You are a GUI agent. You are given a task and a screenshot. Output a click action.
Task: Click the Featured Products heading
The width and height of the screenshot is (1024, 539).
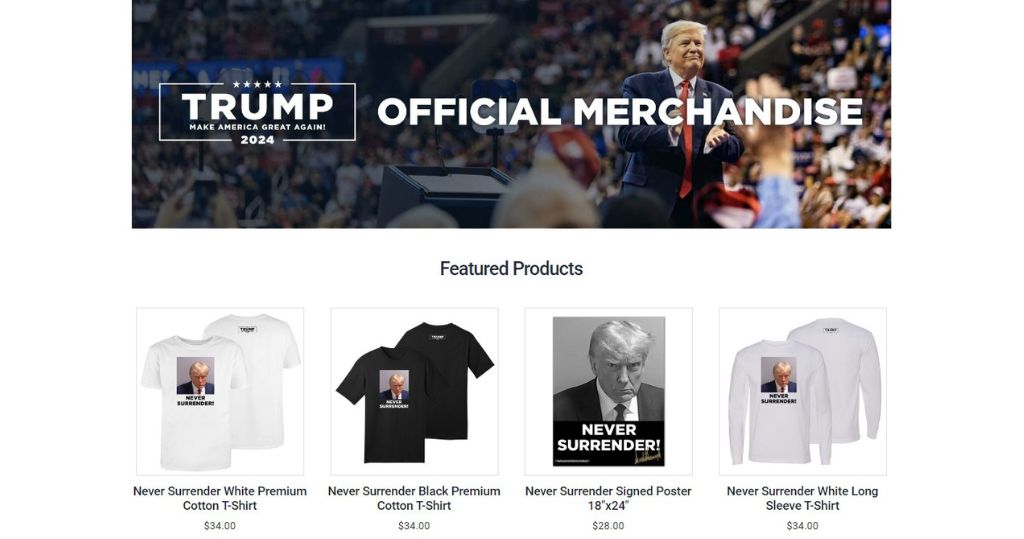point(511,269)
